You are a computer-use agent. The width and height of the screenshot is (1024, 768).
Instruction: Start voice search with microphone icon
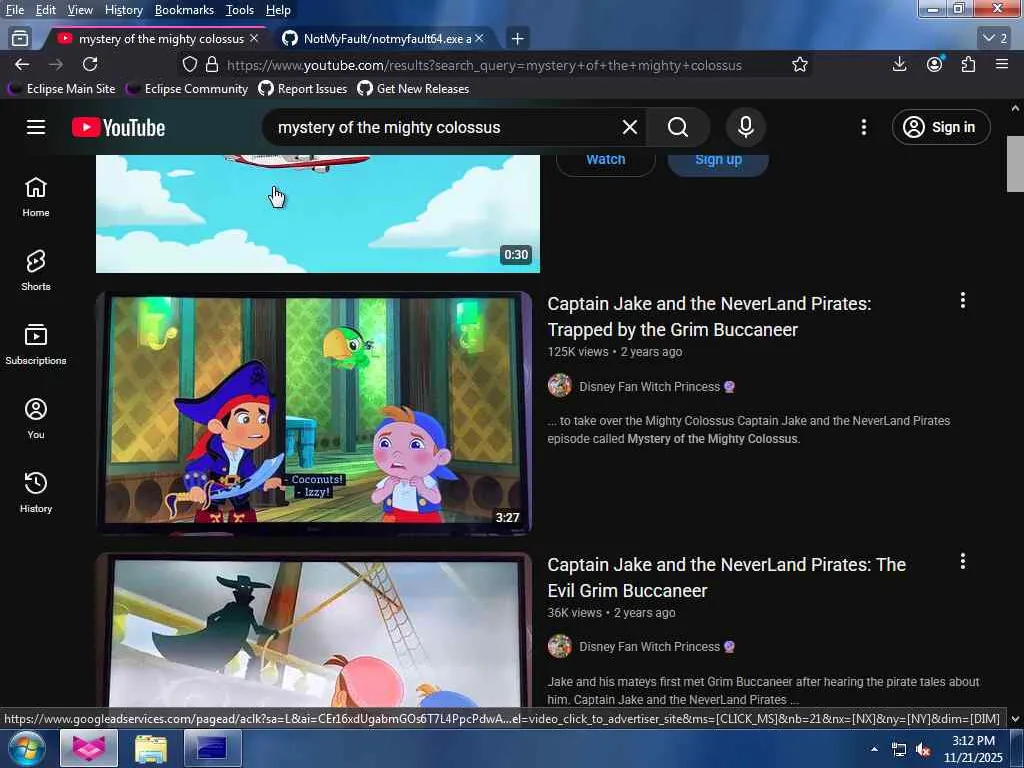click(x=746, y=127)
